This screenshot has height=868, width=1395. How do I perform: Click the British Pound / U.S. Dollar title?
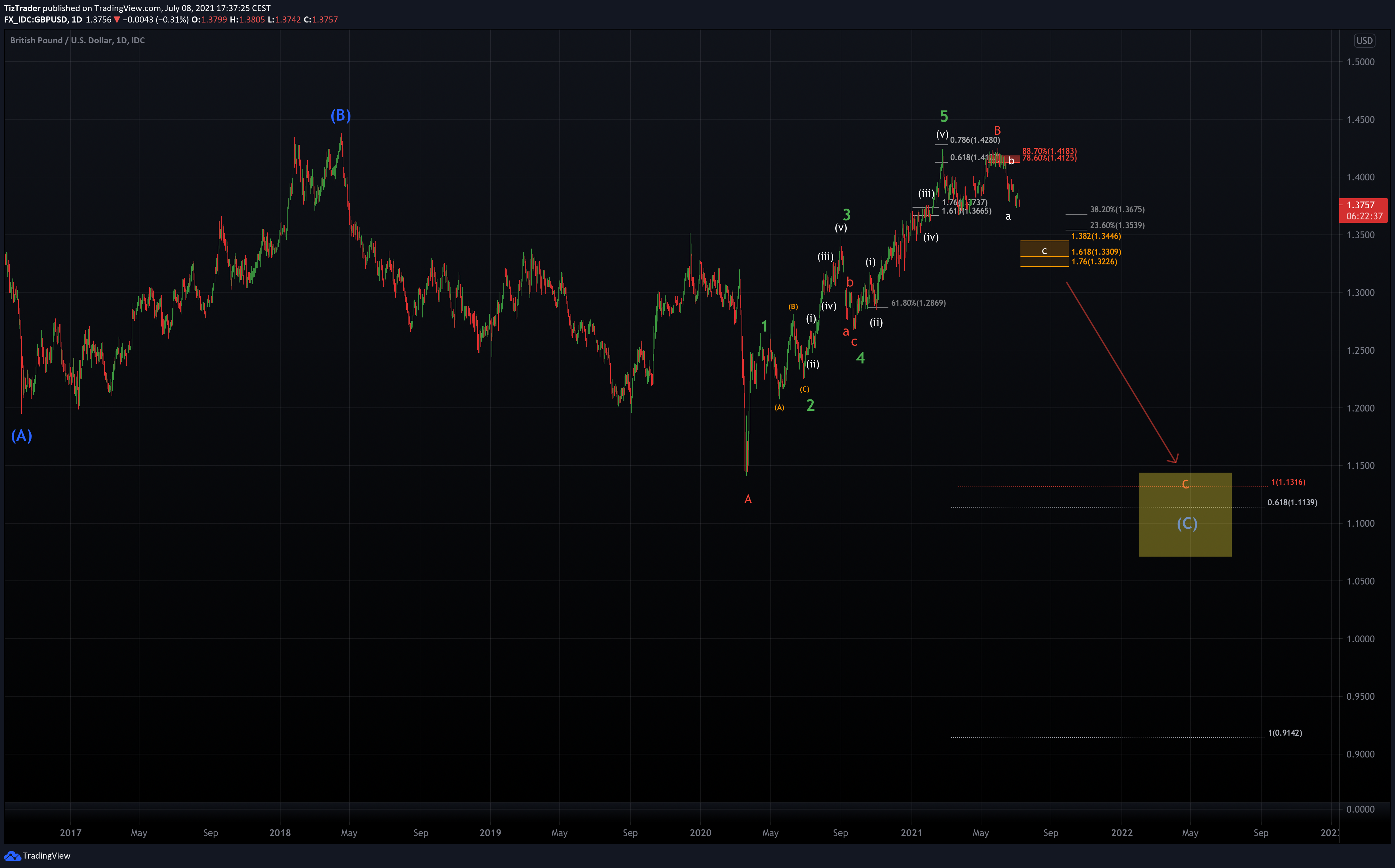pos(78,41)
